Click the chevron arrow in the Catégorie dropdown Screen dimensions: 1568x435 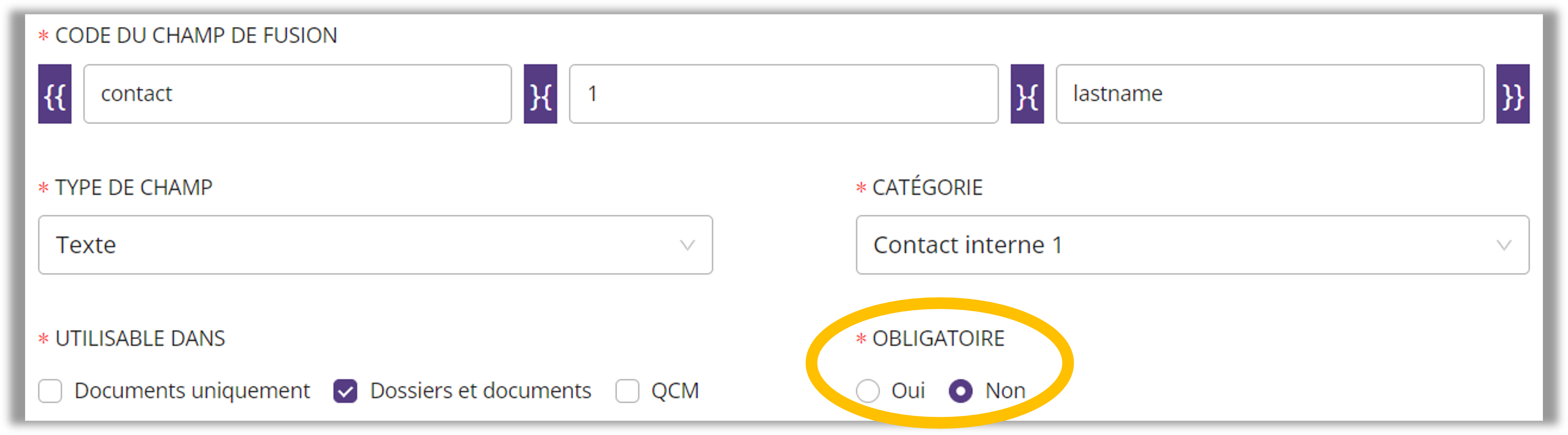tap(1504, 245)
